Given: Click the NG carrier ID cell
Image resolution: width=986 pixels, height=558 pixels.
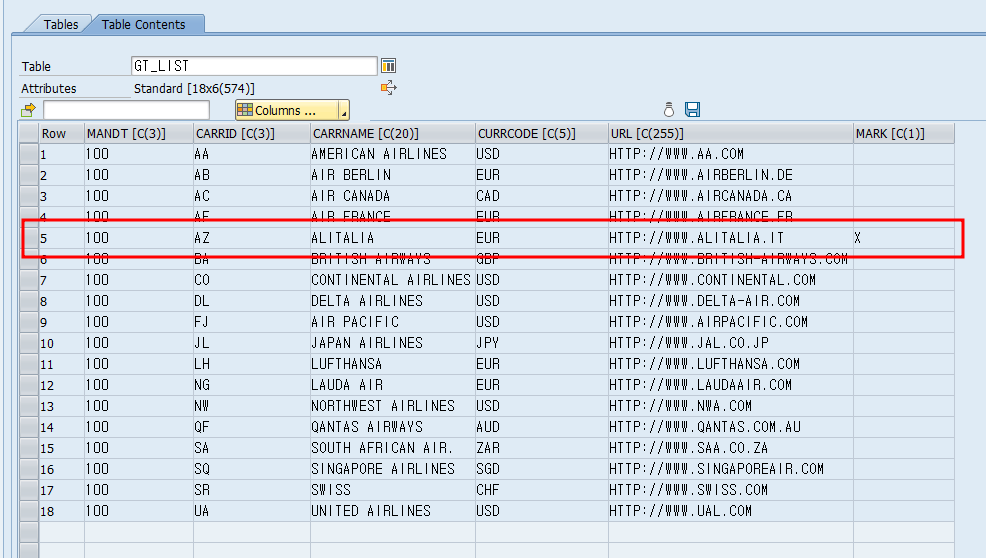Looking at the screenshot, I should point(252,385).
